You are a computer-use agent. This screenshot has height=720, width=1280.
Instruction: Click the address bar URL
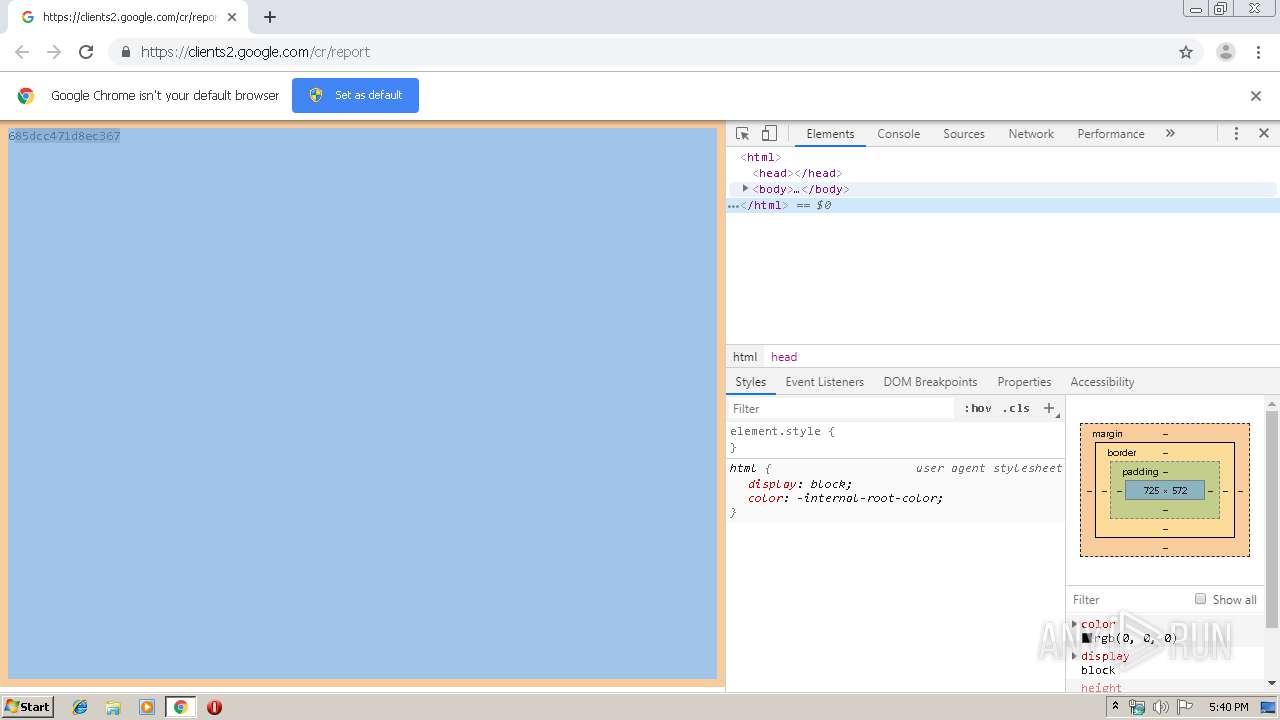click(x=255, y=52)
